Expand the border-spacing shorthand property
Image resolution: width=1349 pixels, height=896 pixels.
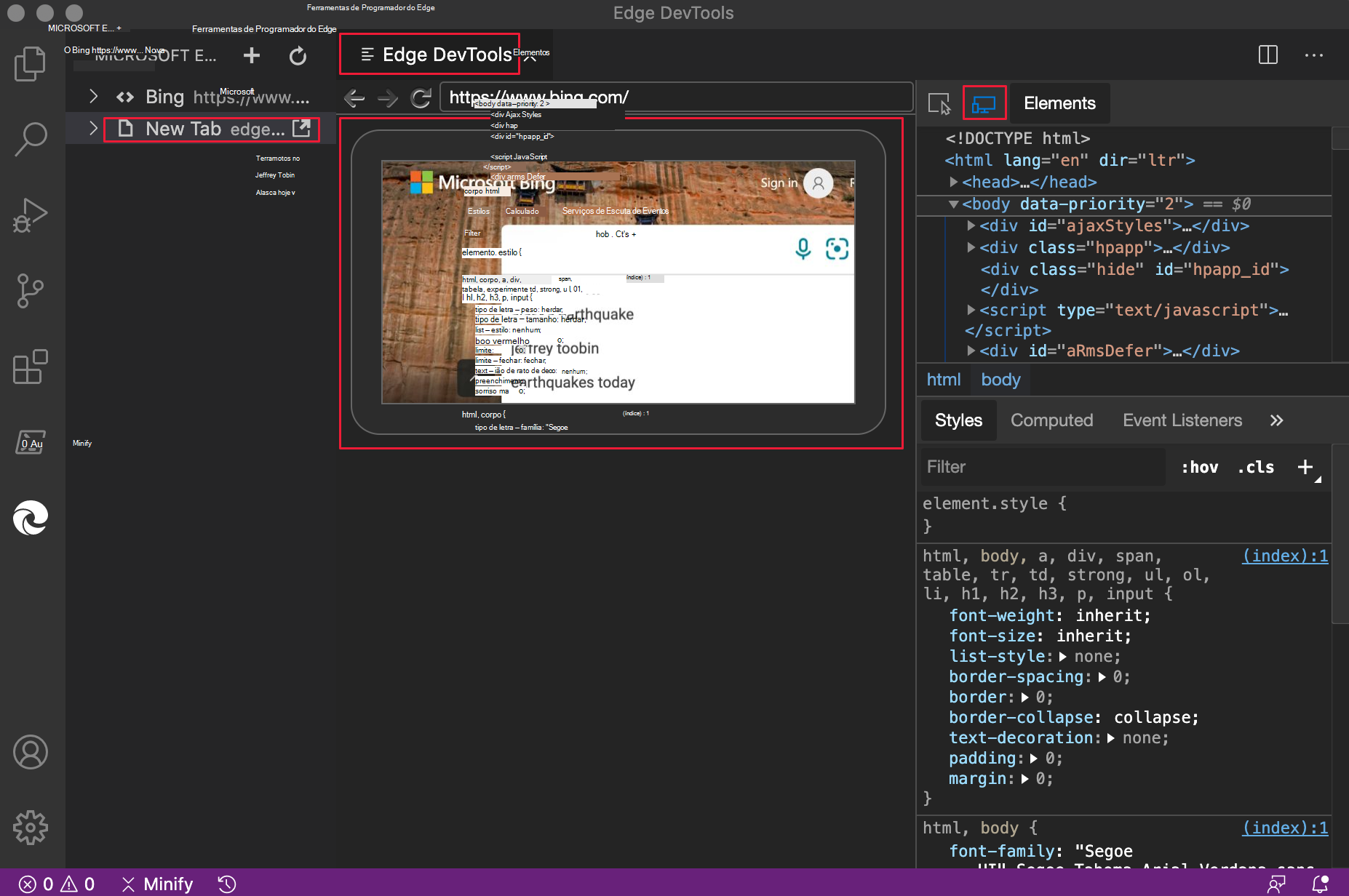click(1102, 677)
